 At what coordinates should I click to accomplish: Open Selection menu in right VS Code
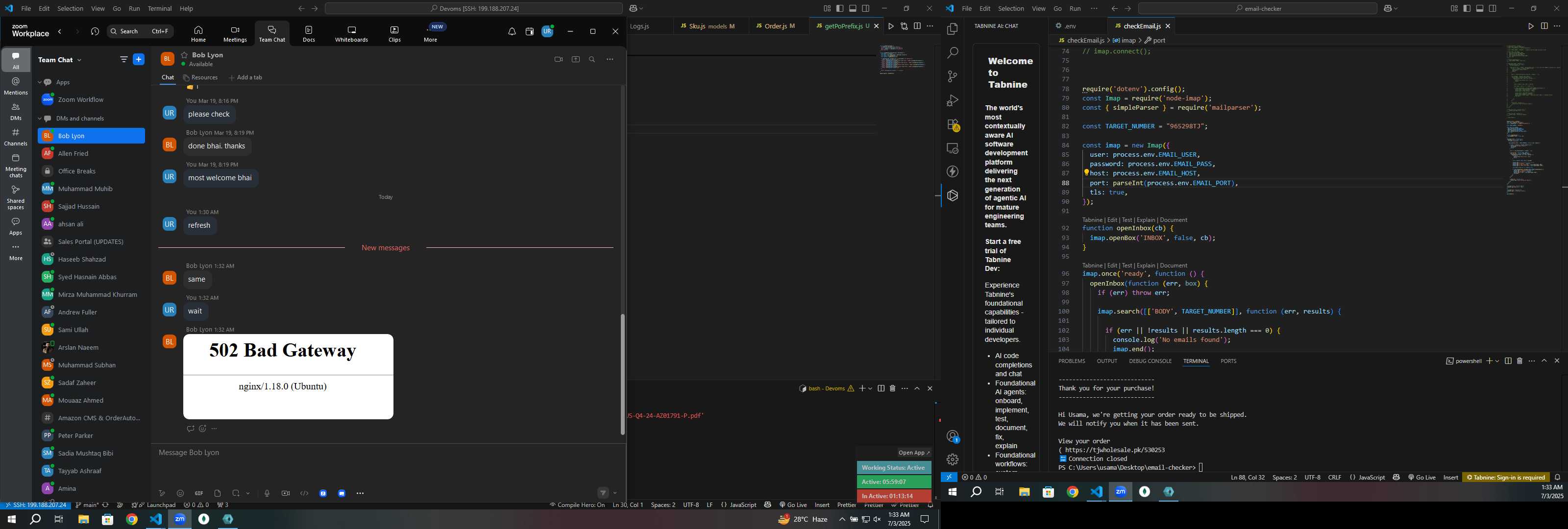pyautogui.click(x=1010, y=8)
